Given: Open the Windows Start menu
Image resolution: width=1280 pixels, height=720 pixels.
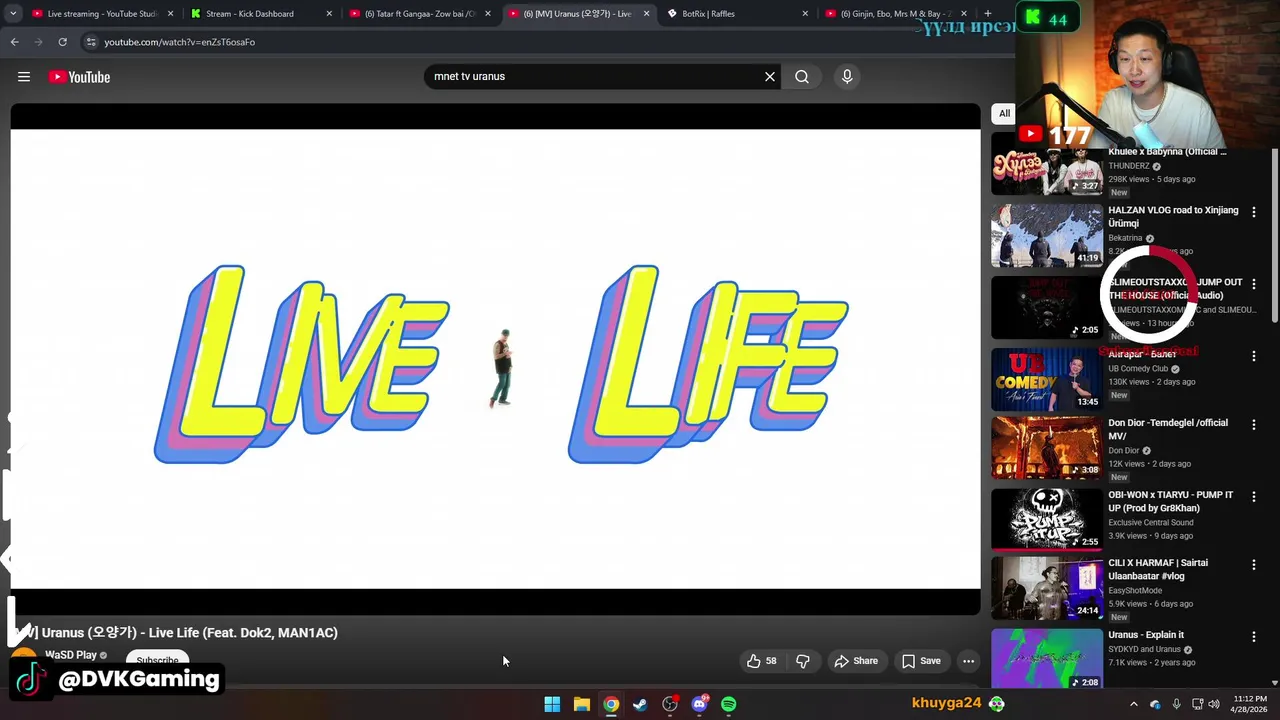Looking at the screenshot, I should point(552,704).
